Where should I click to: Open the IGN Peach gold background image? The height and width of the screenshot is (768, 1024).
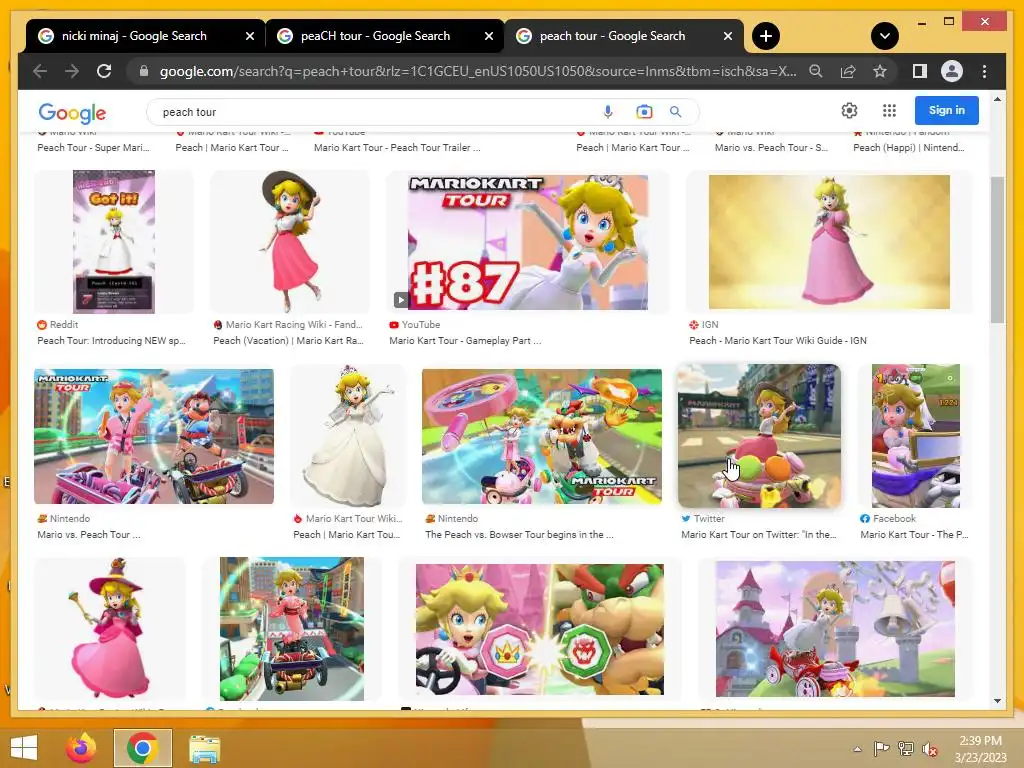[829, 242]
